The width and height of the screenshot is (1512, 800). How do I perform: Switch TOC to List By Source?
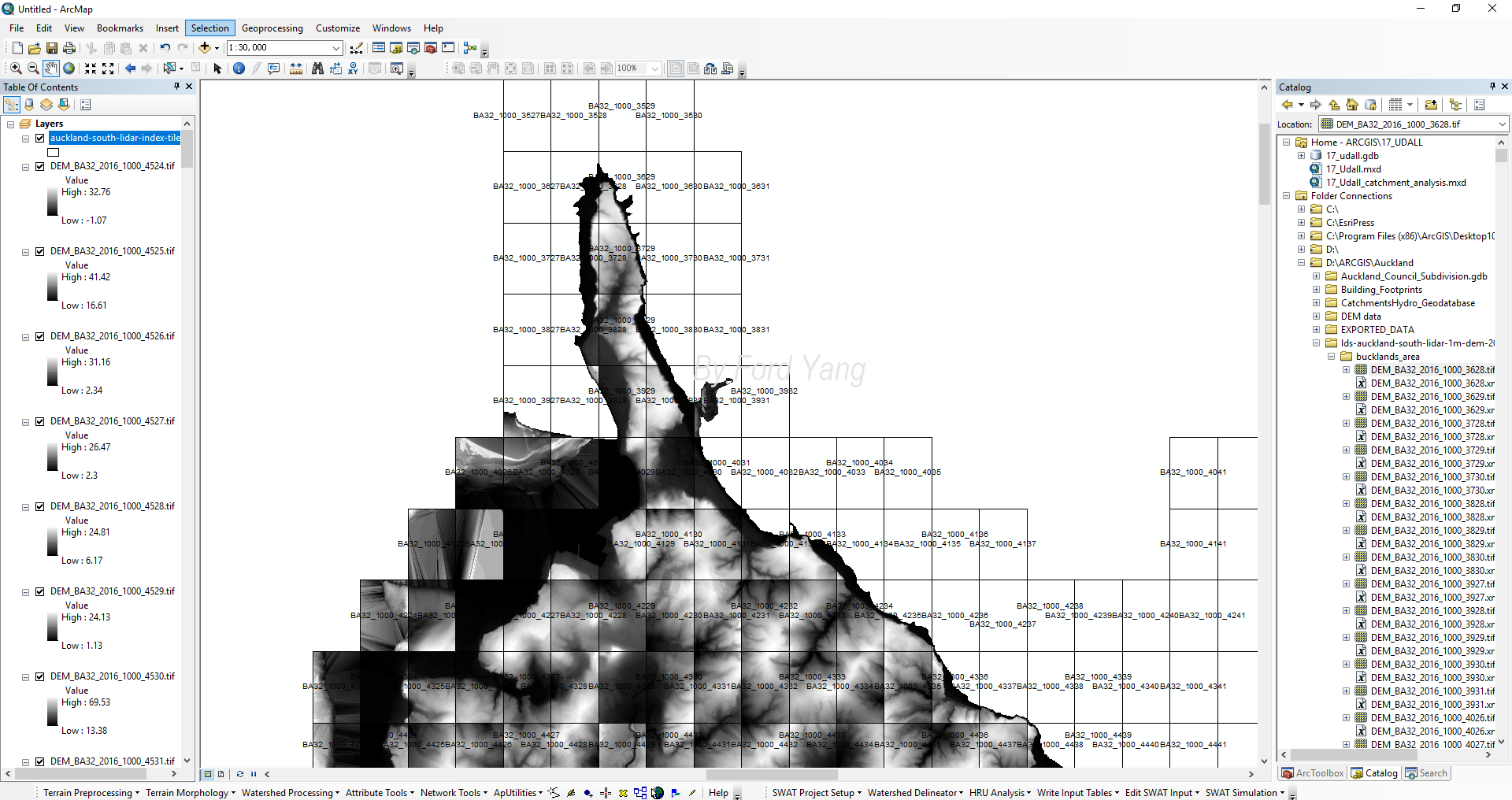point(29,105)
